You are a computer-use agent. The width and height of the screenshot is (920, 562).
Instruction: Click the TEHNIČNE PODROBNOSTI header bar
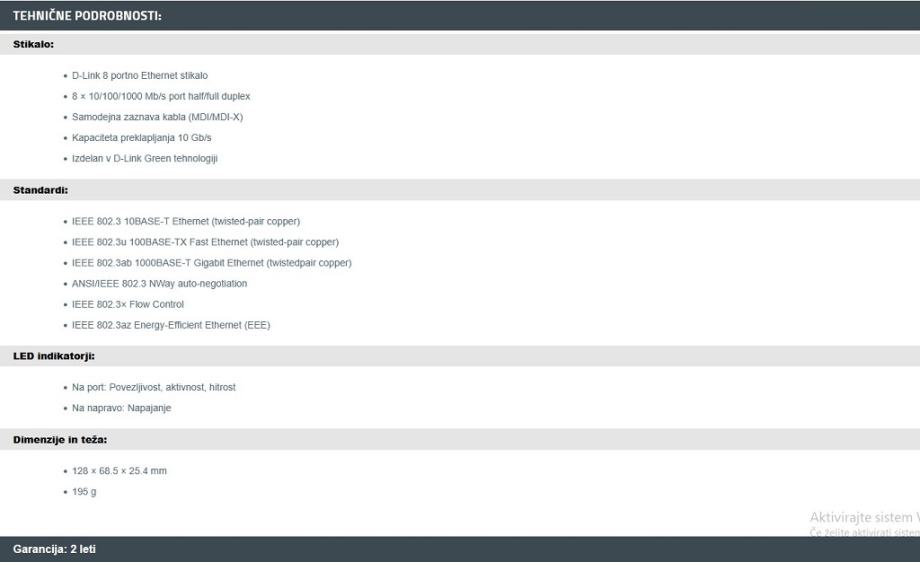click(x=460, y=16)
